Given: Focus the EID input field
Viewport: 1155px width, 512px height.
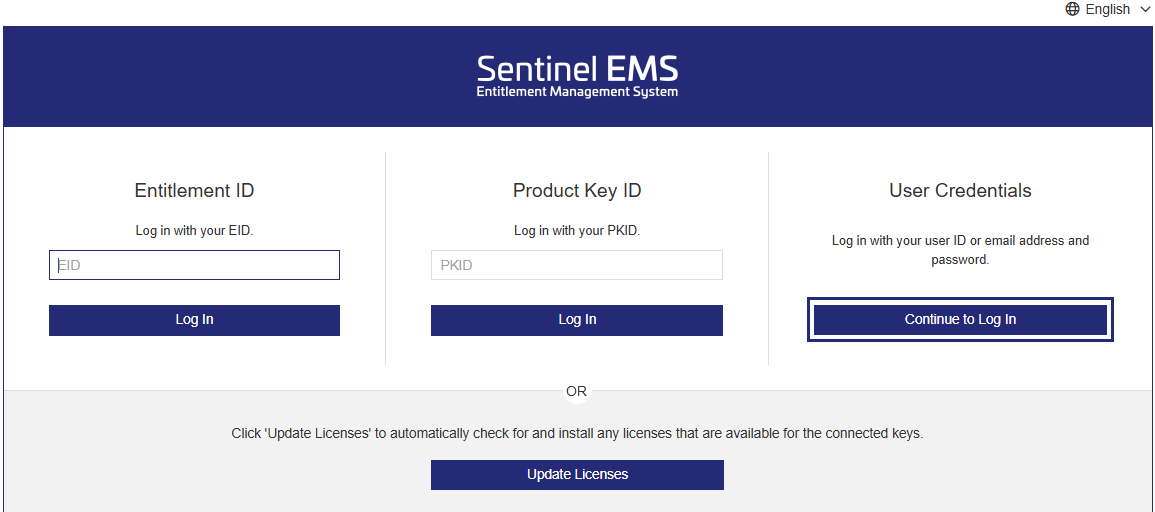Looking at the screenshot, I should click(x=194, y=265).
